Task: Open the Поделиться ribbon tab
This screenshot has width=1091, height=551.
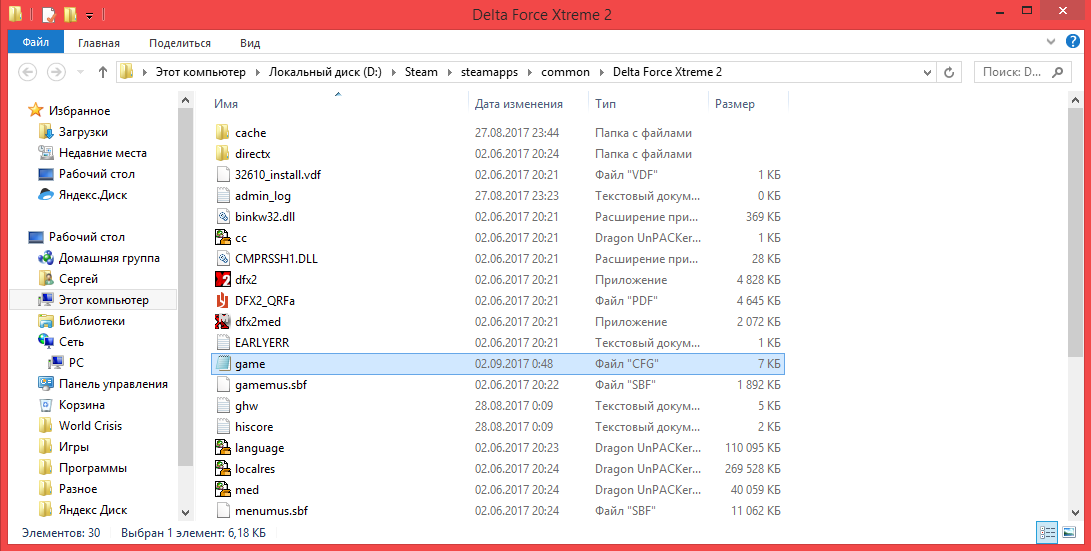Action: (x=180, y=42)
